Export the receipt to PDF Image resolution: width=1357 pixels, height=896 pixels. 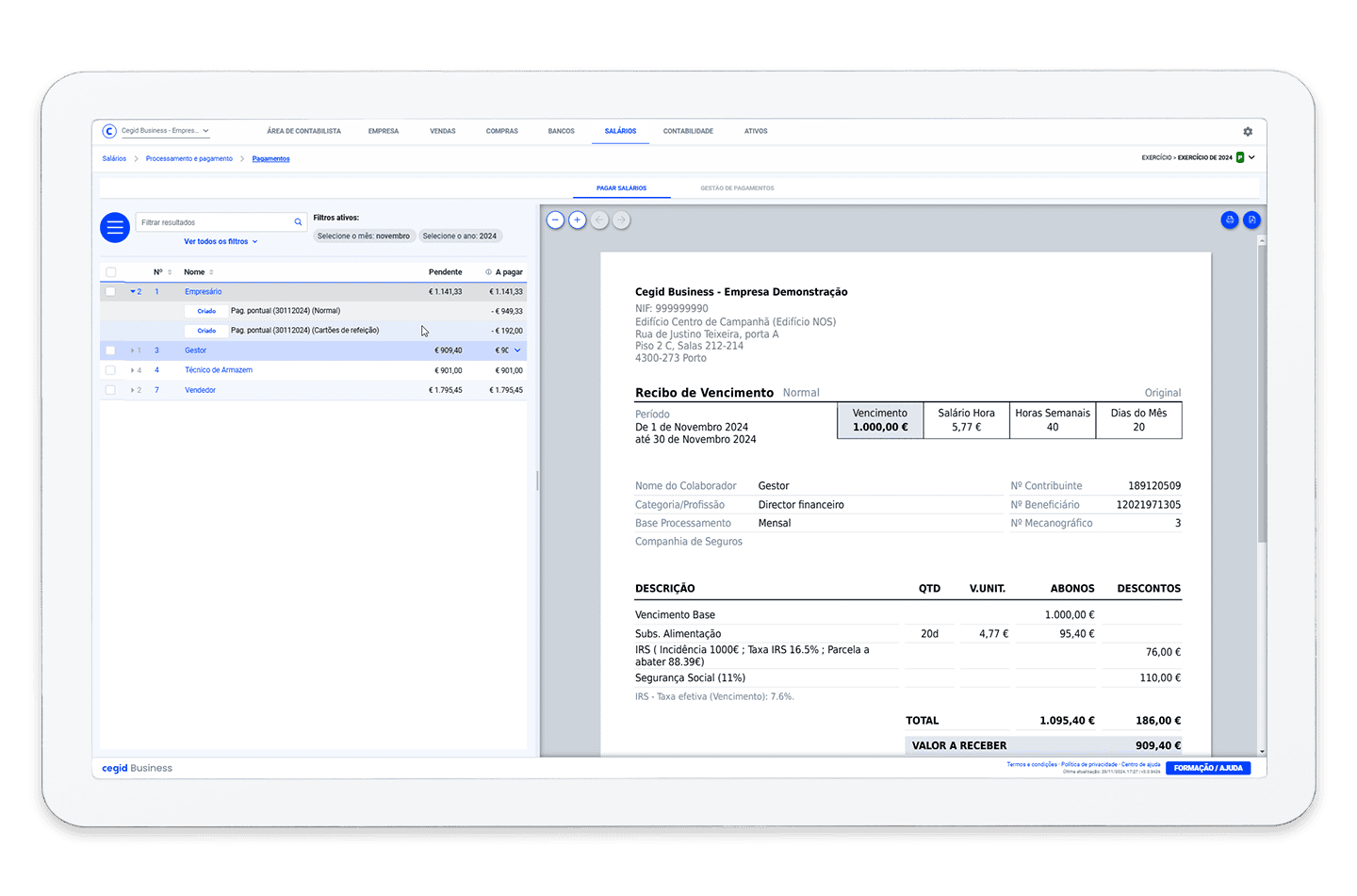pyautogui.click(x=1251, y=220)
